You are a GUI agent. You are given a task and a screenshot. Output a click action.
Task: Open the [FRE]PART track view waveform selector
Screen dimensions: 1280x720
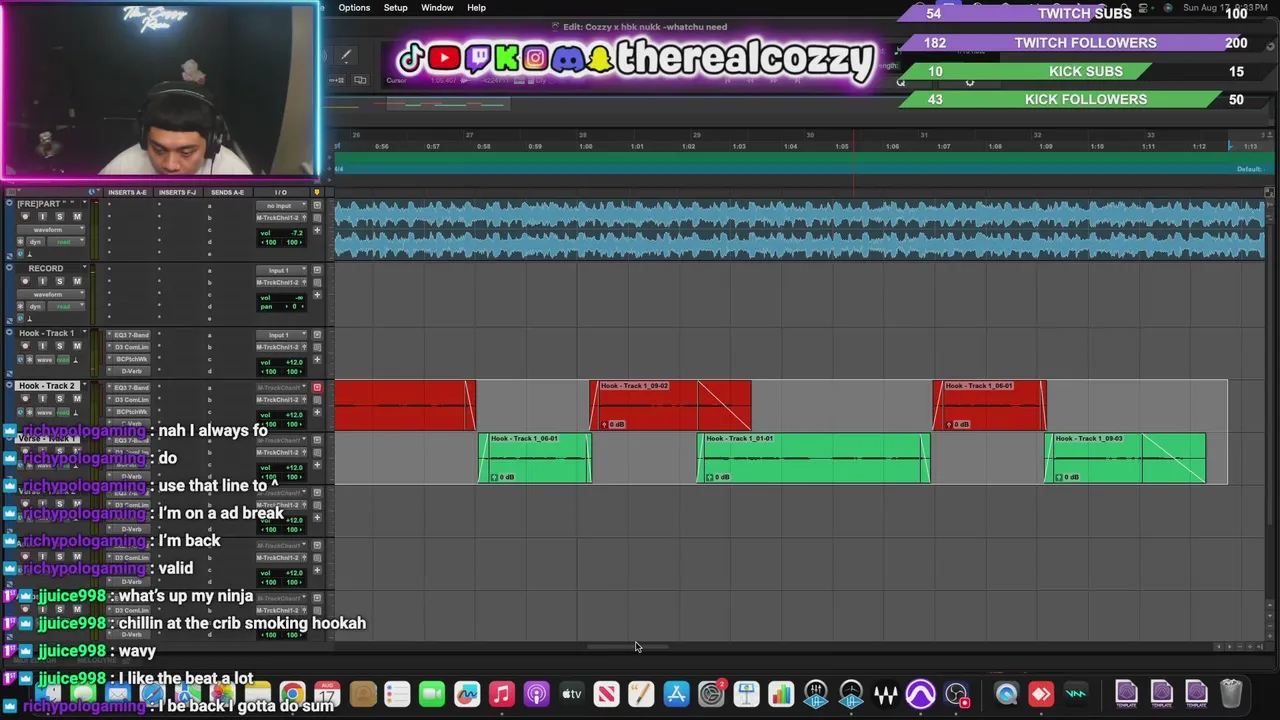[x=51, y=230]
